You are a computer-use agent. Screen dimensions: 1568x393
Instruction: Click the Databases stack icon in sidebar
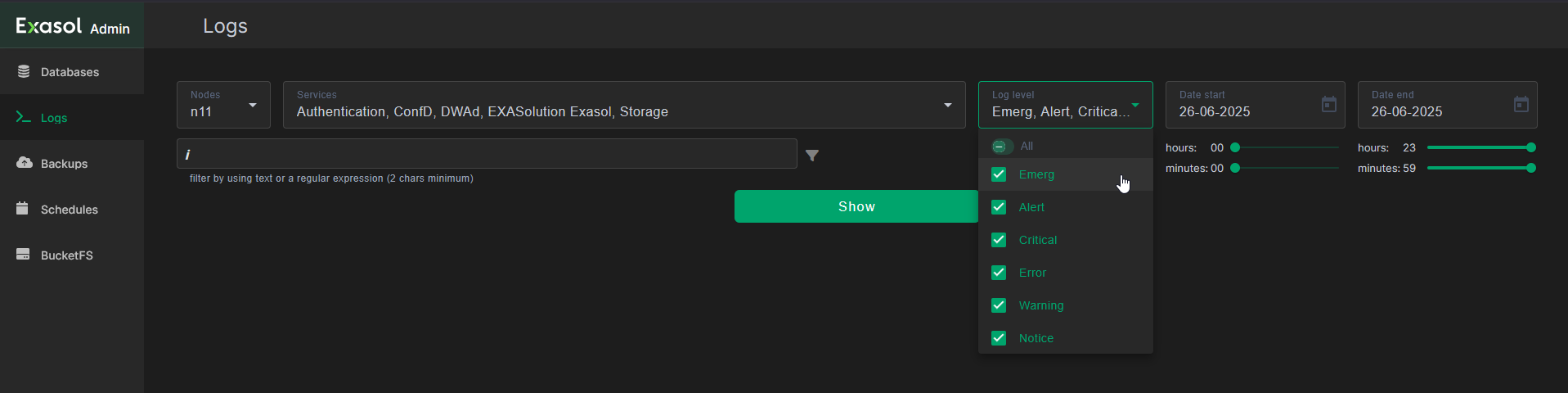point(24,72)
